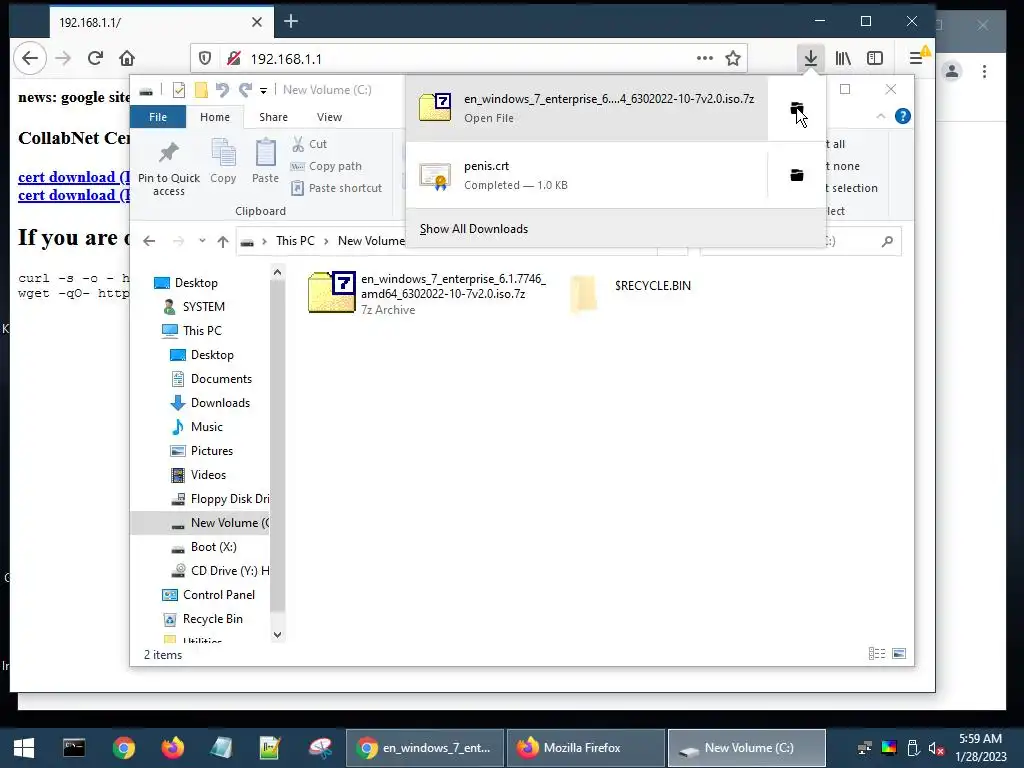Bookmark this page with the star icon
Screen dimensions: 1024x768
733,59
